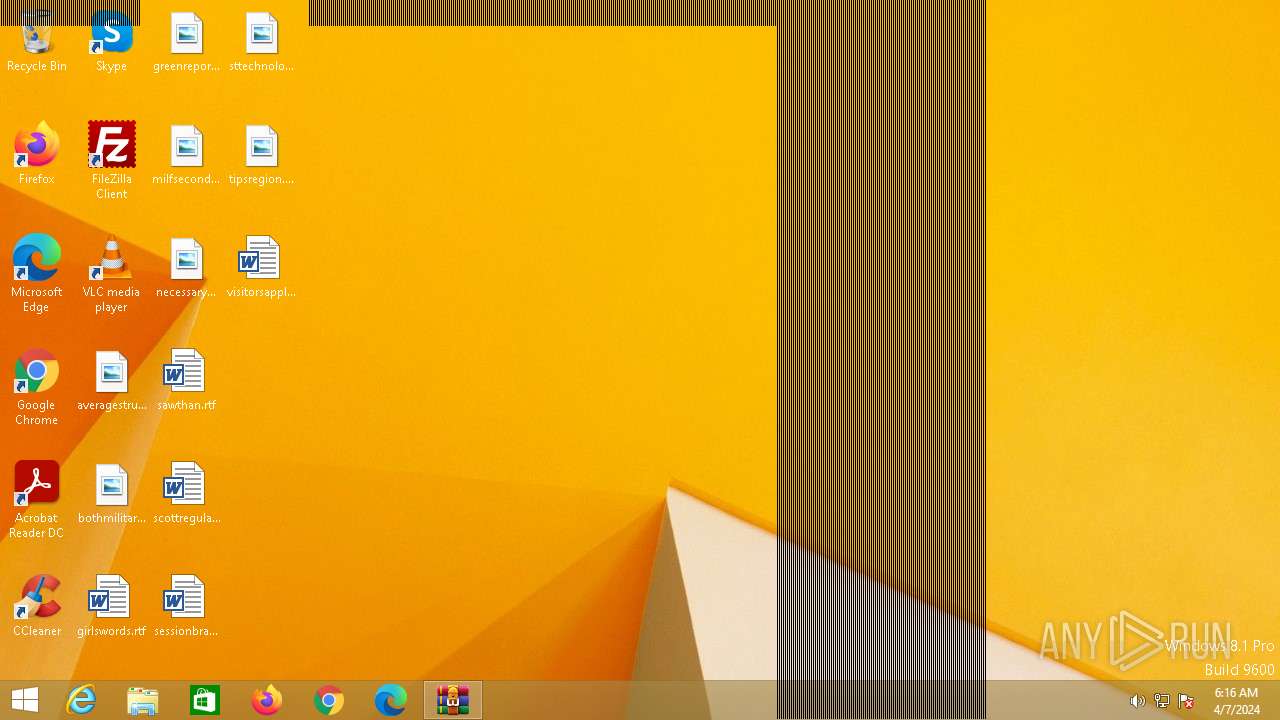Screen dimensions: 1280x720
Task: Launch Skype from the desktop
Action: [x=111, y=40]
